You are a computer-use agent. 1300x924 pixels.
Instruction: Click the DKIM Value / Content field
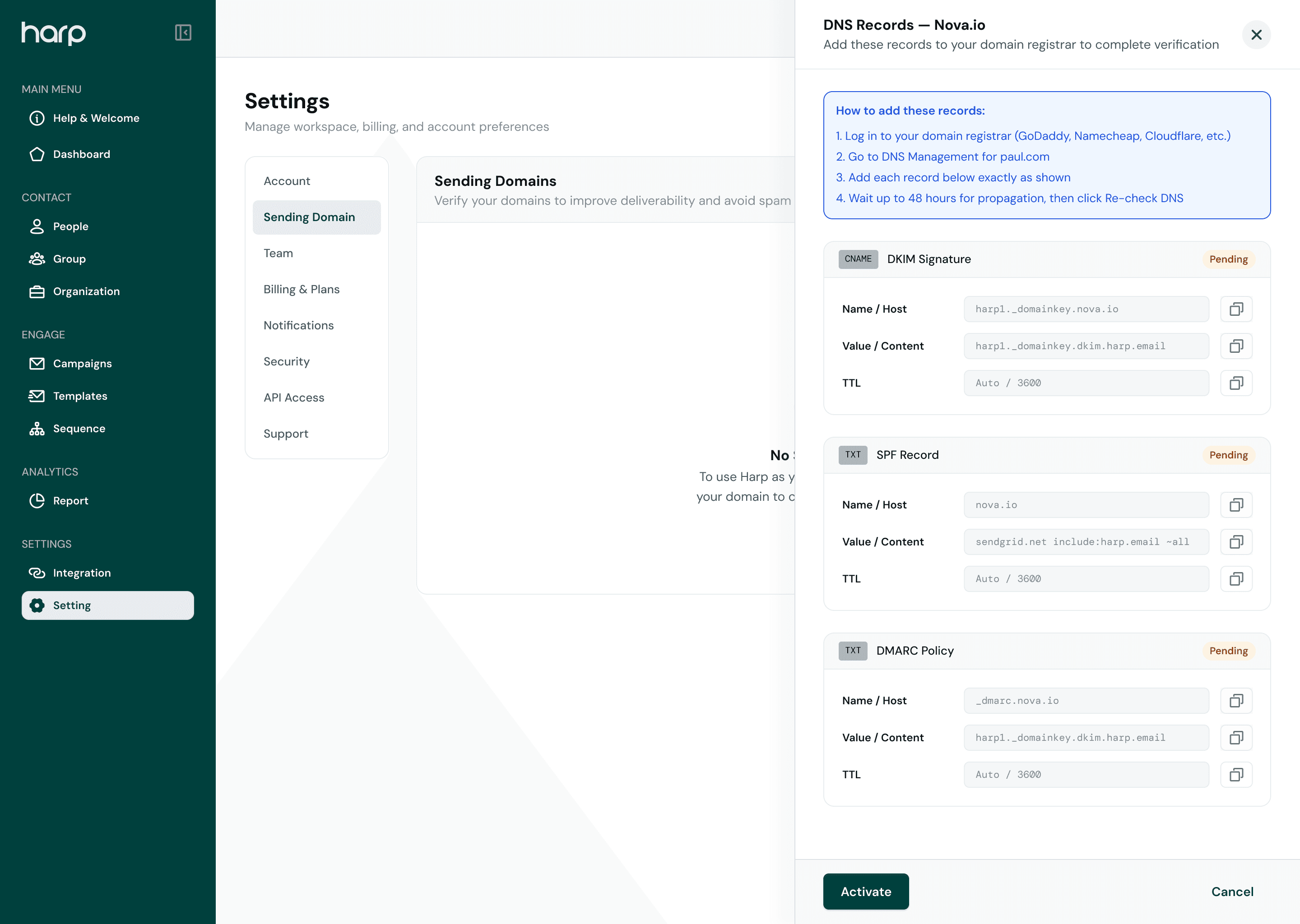pyautogui.click(x=1086, y=346)
